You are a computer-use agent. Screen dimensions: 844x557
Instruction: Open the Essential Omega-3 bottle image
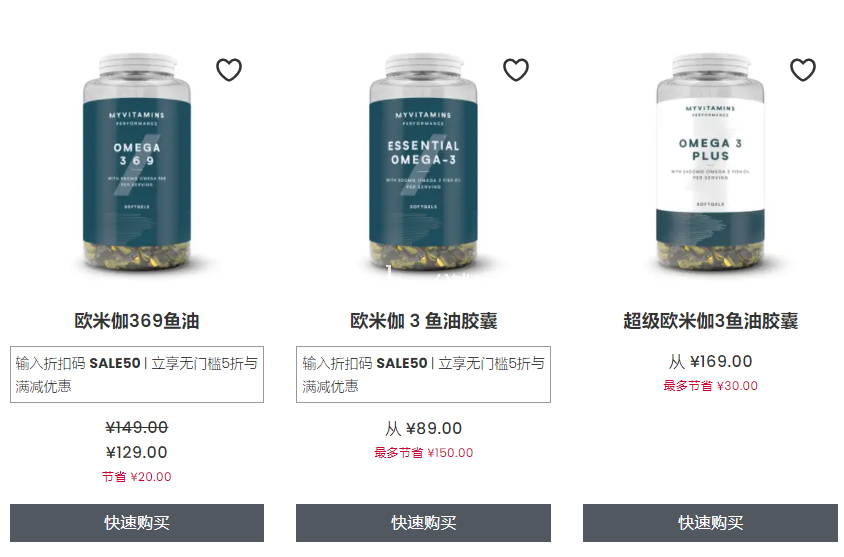pos(423,161)
